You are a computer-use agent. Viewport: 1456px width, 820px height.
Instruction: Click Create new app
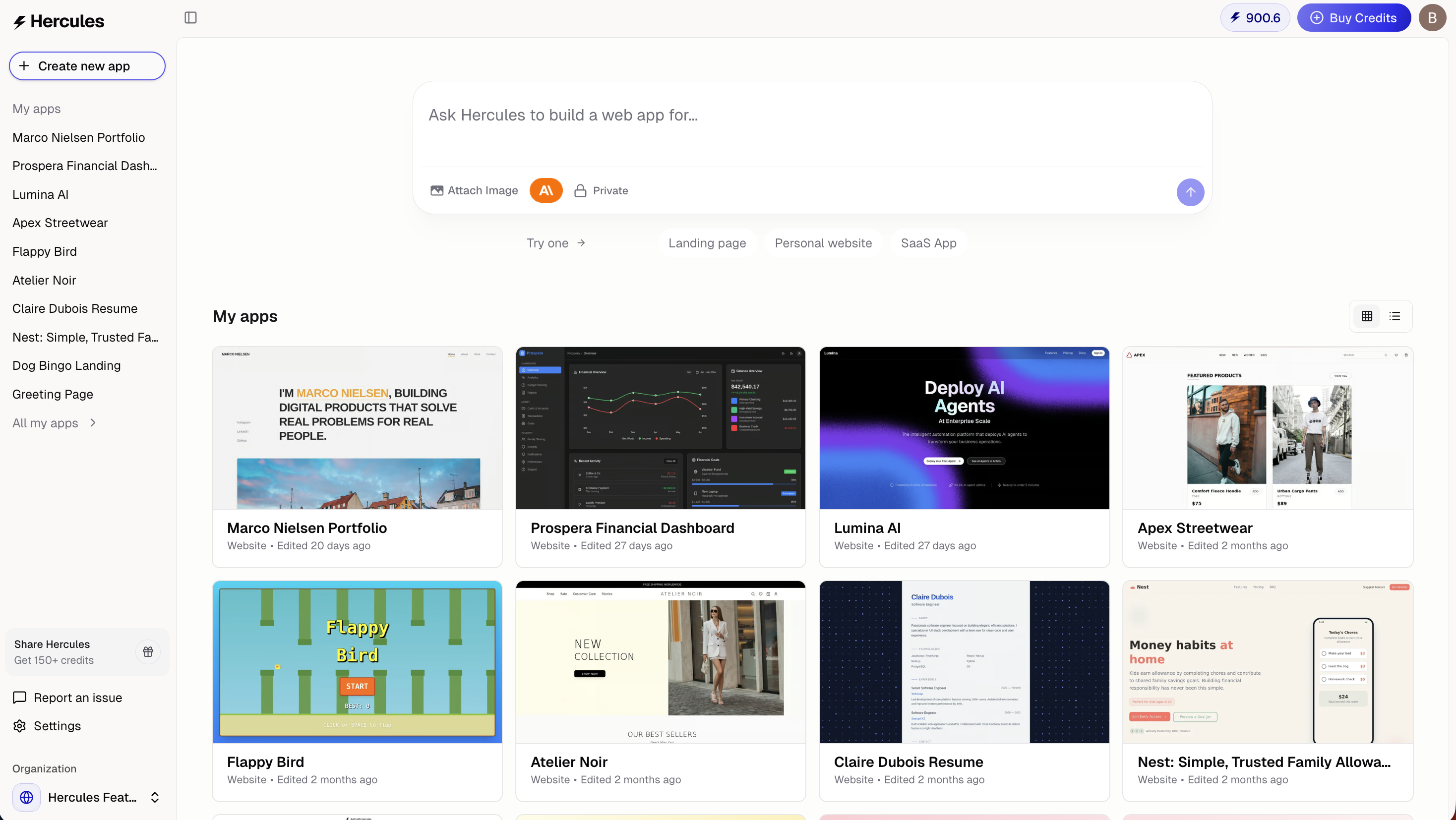[x=87, y=66]
